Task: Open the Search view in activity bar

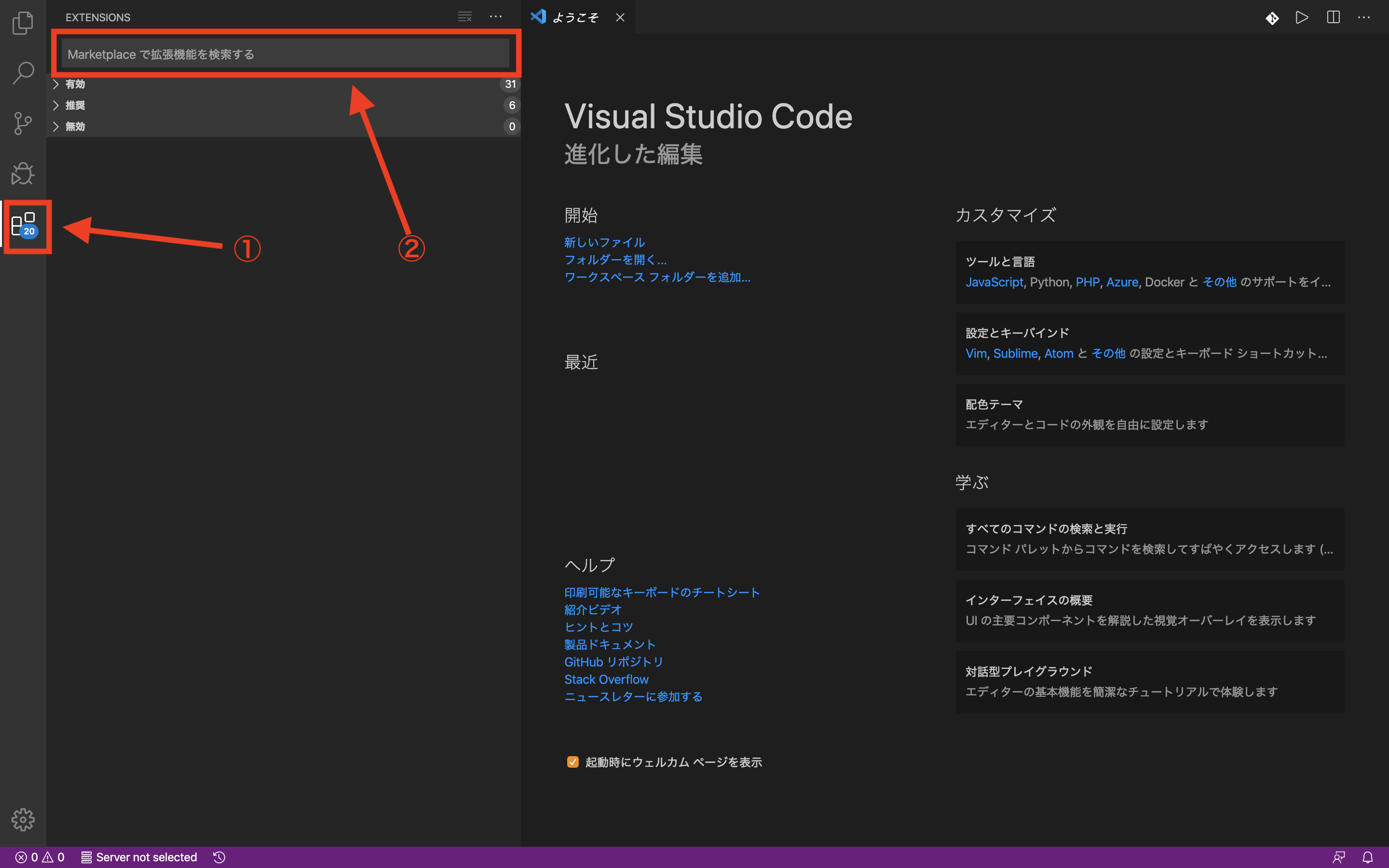Action: point(23,73)
